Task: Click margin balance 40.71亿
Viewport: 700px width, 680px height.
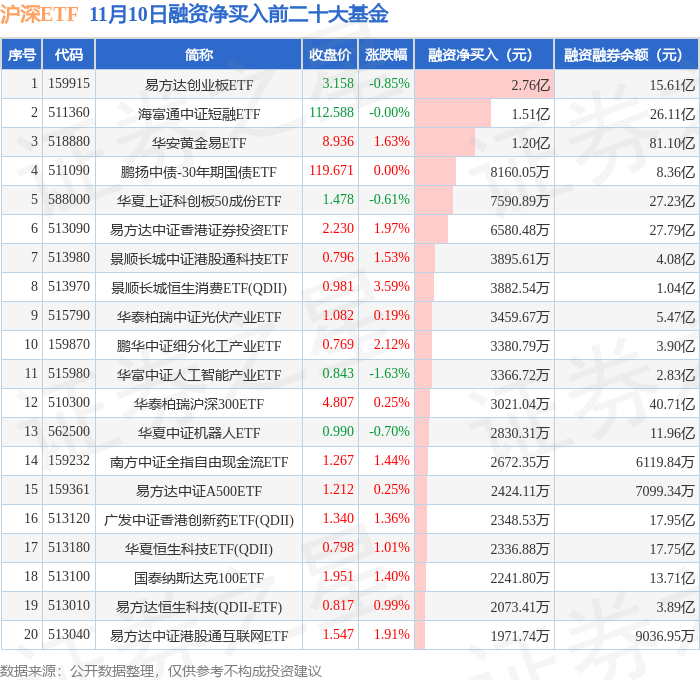Action: [x=672, y=404]
